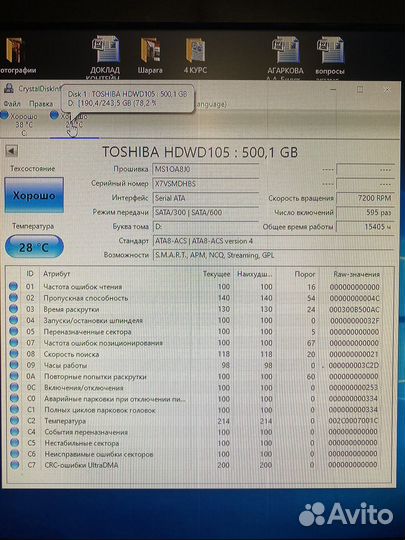
Task: Select row Часы работы
Action: click(x=195, y=365)
